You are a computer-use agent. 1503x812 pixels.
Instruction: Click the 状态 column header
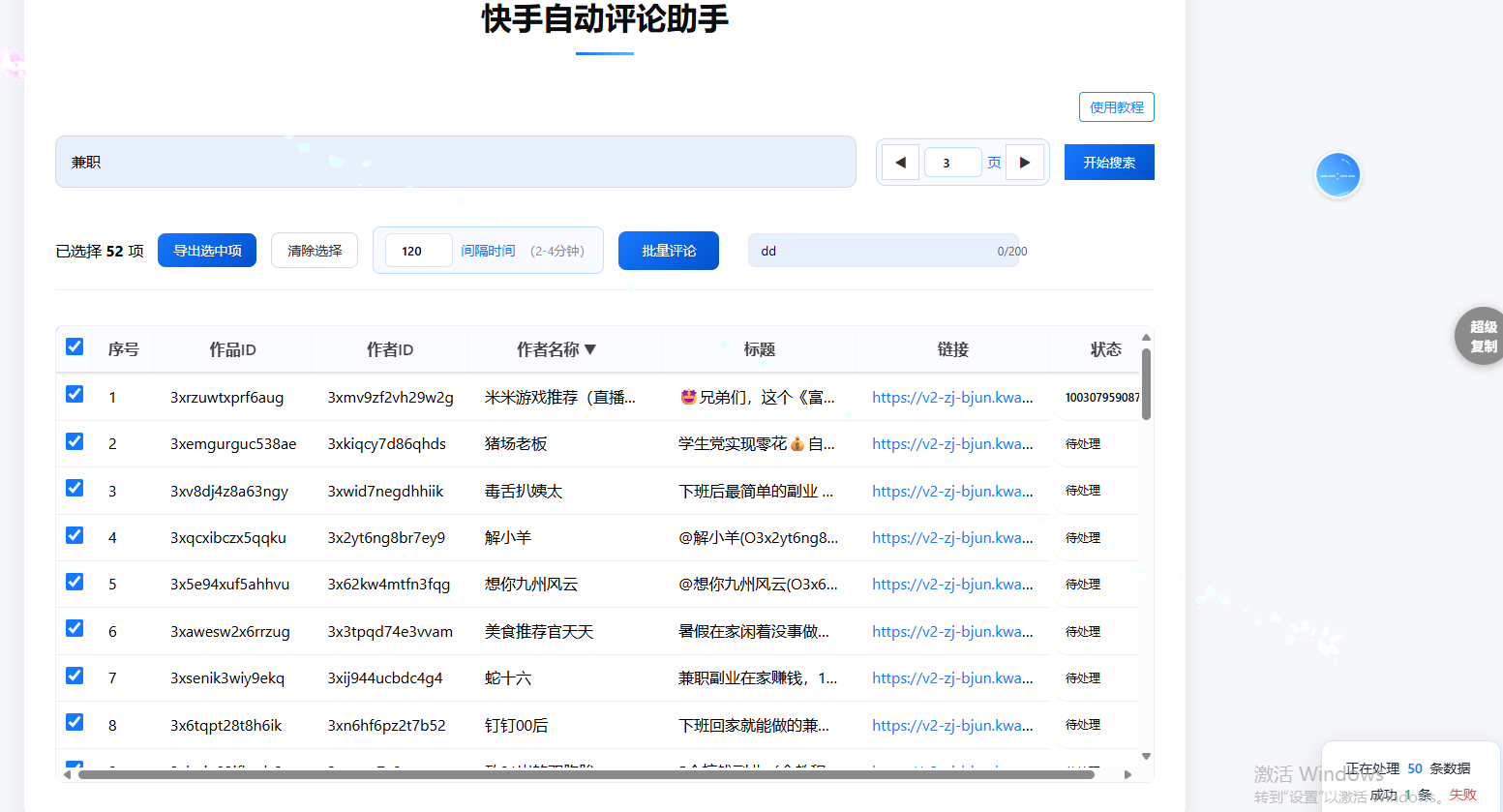point(1105,349)
